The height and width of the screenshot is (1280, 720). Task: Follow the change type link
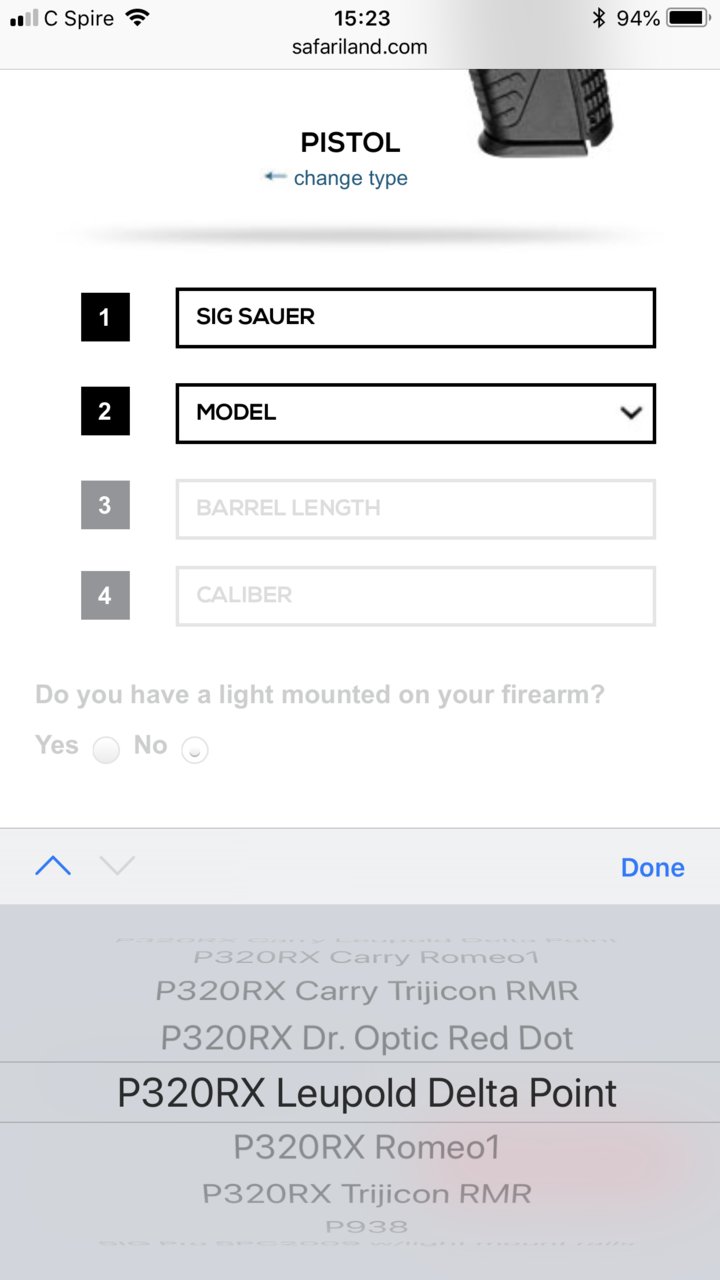point(350,178)
